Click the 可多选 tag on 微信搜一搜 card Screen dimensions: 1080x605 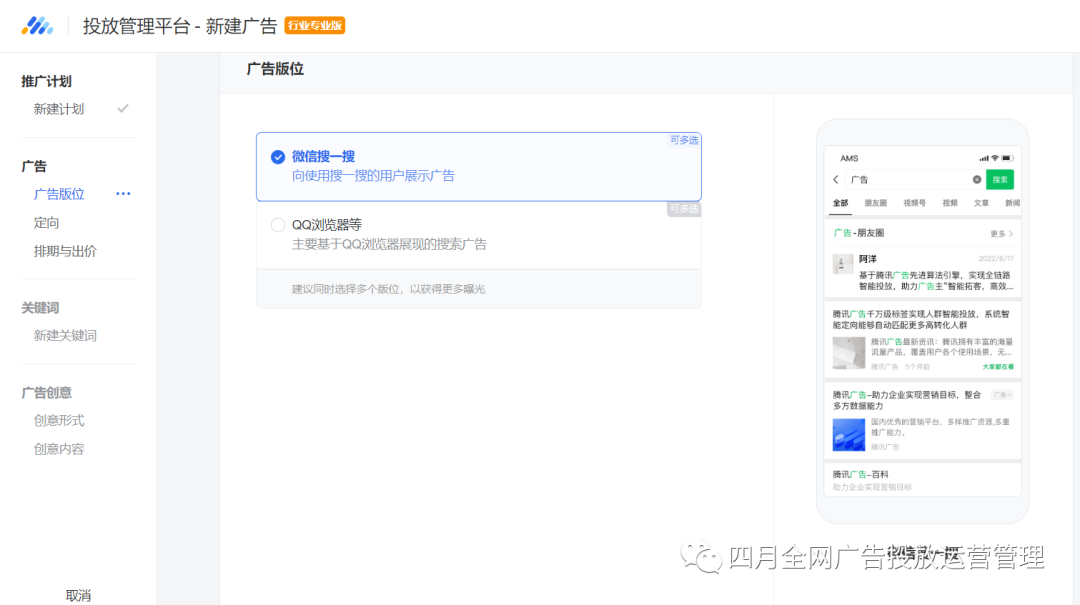tap(684, 140)
